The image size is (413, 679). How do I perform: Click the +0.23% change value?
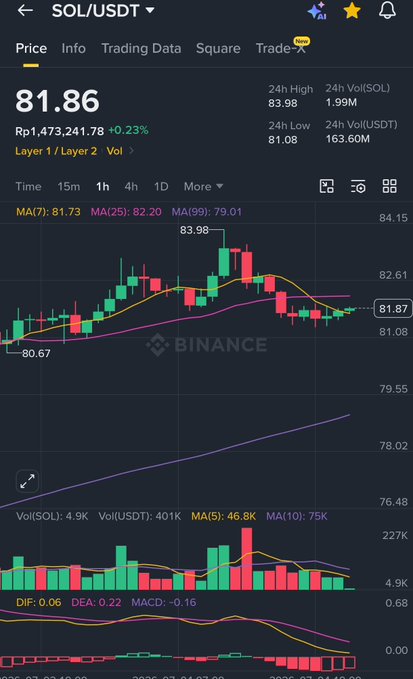click(128, 130)
